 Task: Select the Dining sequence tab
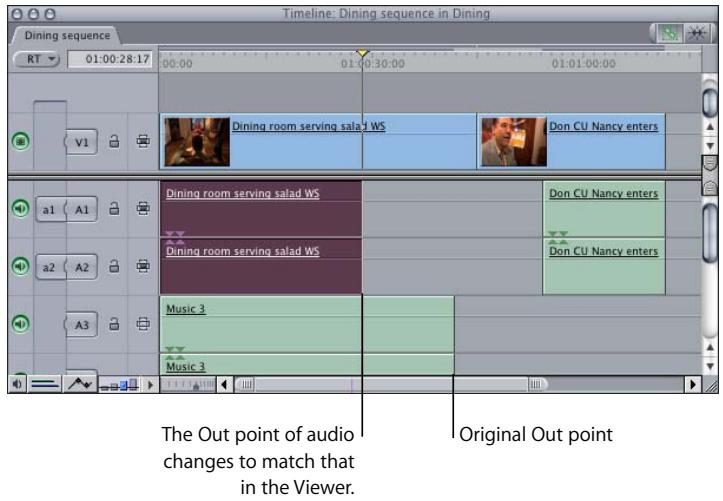coord(67,35)
